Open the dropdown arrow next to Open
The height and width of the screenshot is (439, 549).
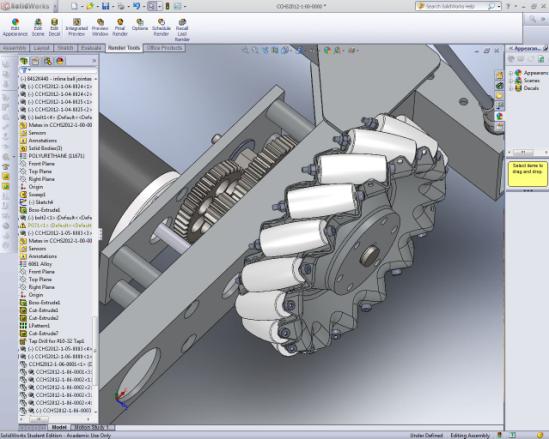pyautogui.click(x=97, y=6)
